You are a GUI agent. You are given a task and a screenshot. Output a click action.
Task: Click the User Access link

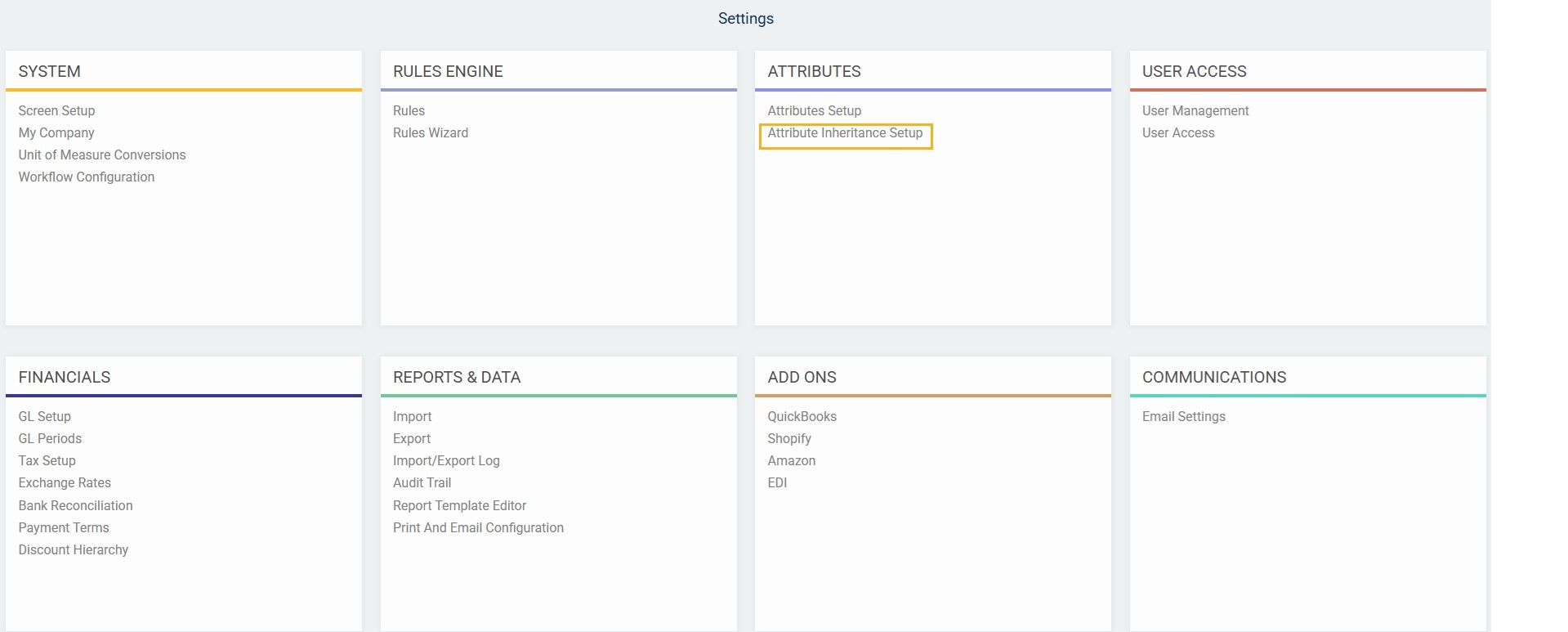[x=1178, y=132]
